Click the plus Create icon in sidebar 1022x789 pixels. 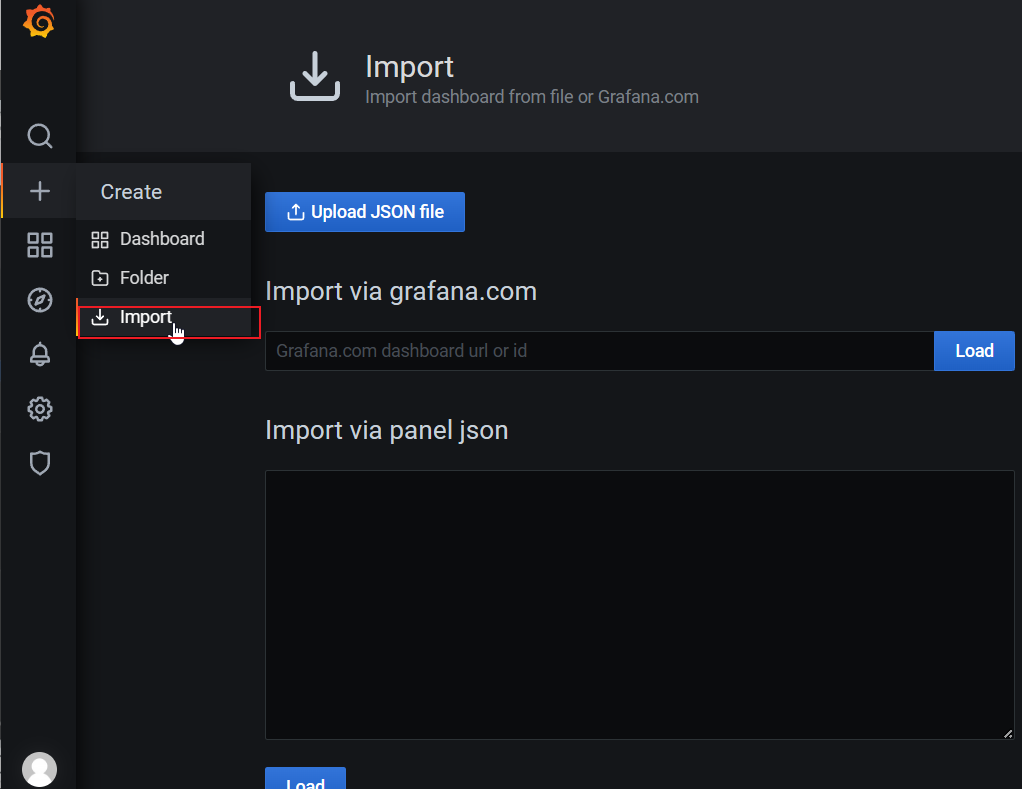pyautogui.click(x=40, y=191)
